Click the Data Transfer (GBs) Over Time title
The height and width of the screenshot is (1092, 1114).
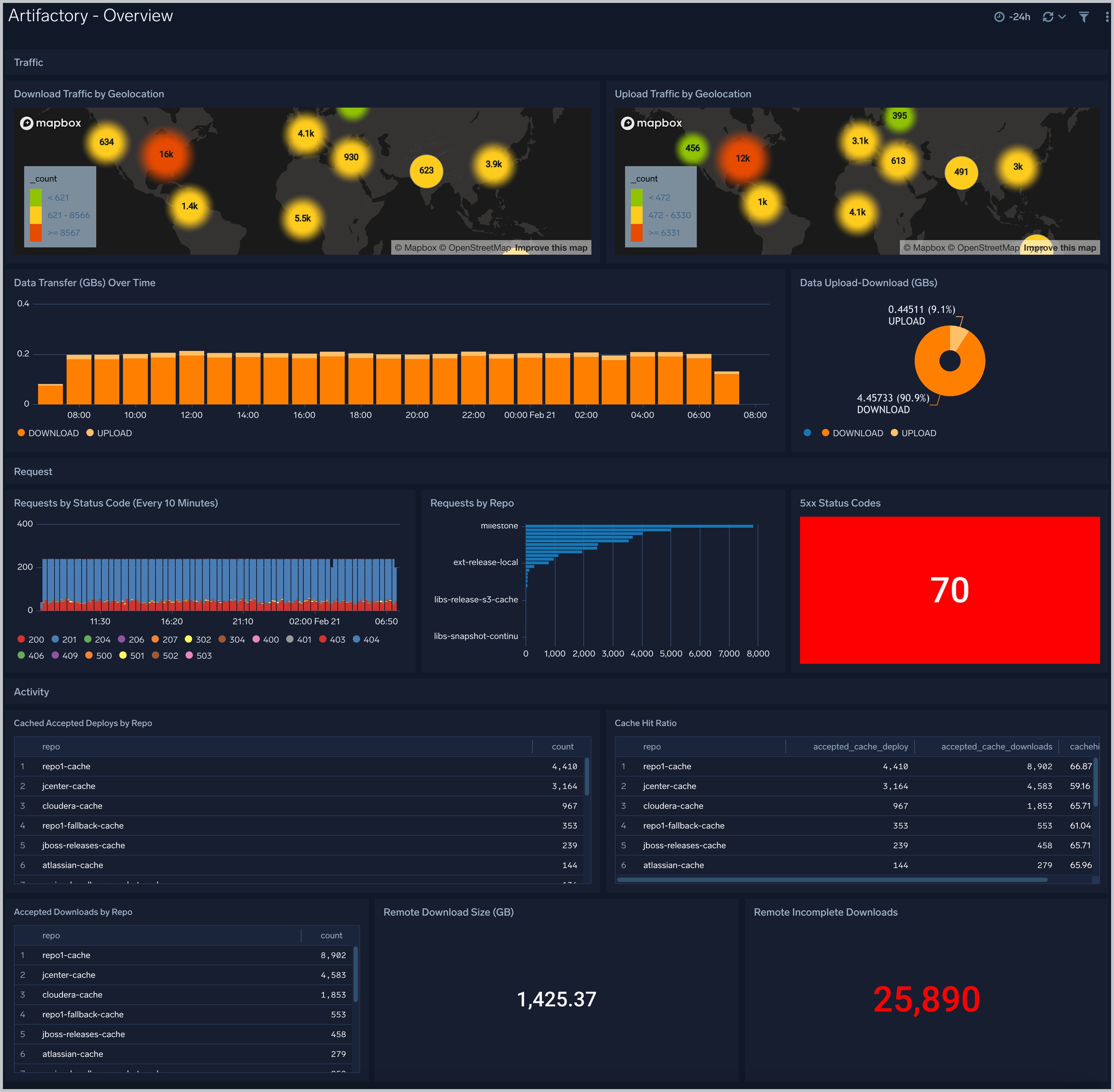[x=84, y=283]
